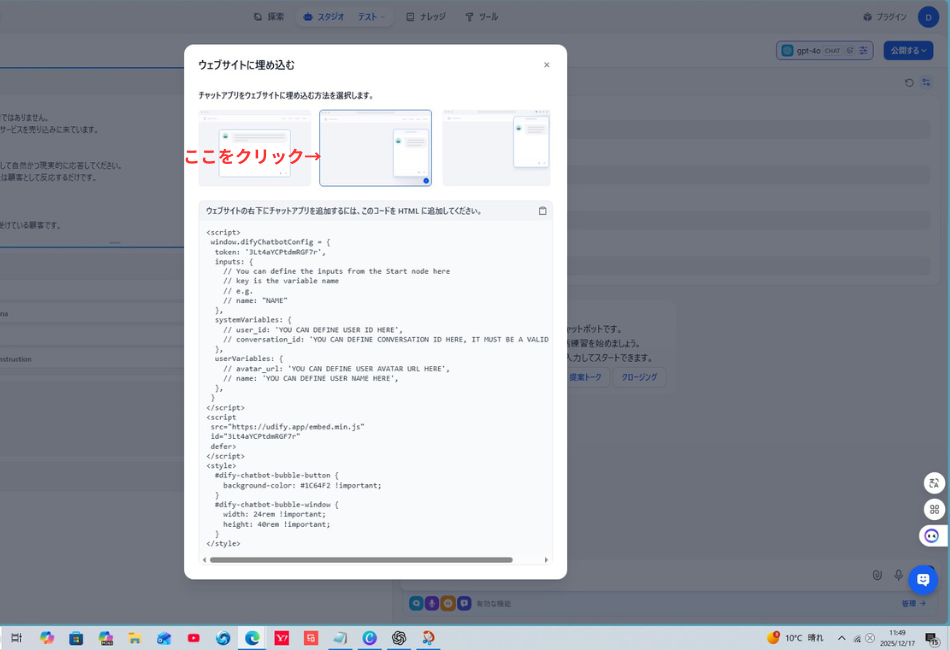This screenshot has height=650, width=950.
Task: Open the four-squares apps icon on right edge
Action: point(931,509)
